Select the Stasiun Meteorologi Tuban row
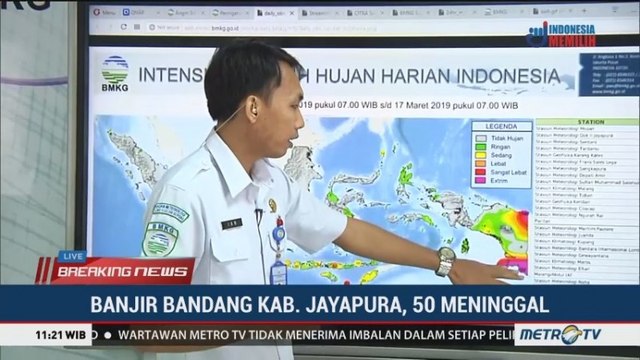Image resolution: width=640 pixels, height=360 pixels. pos(588,195)
